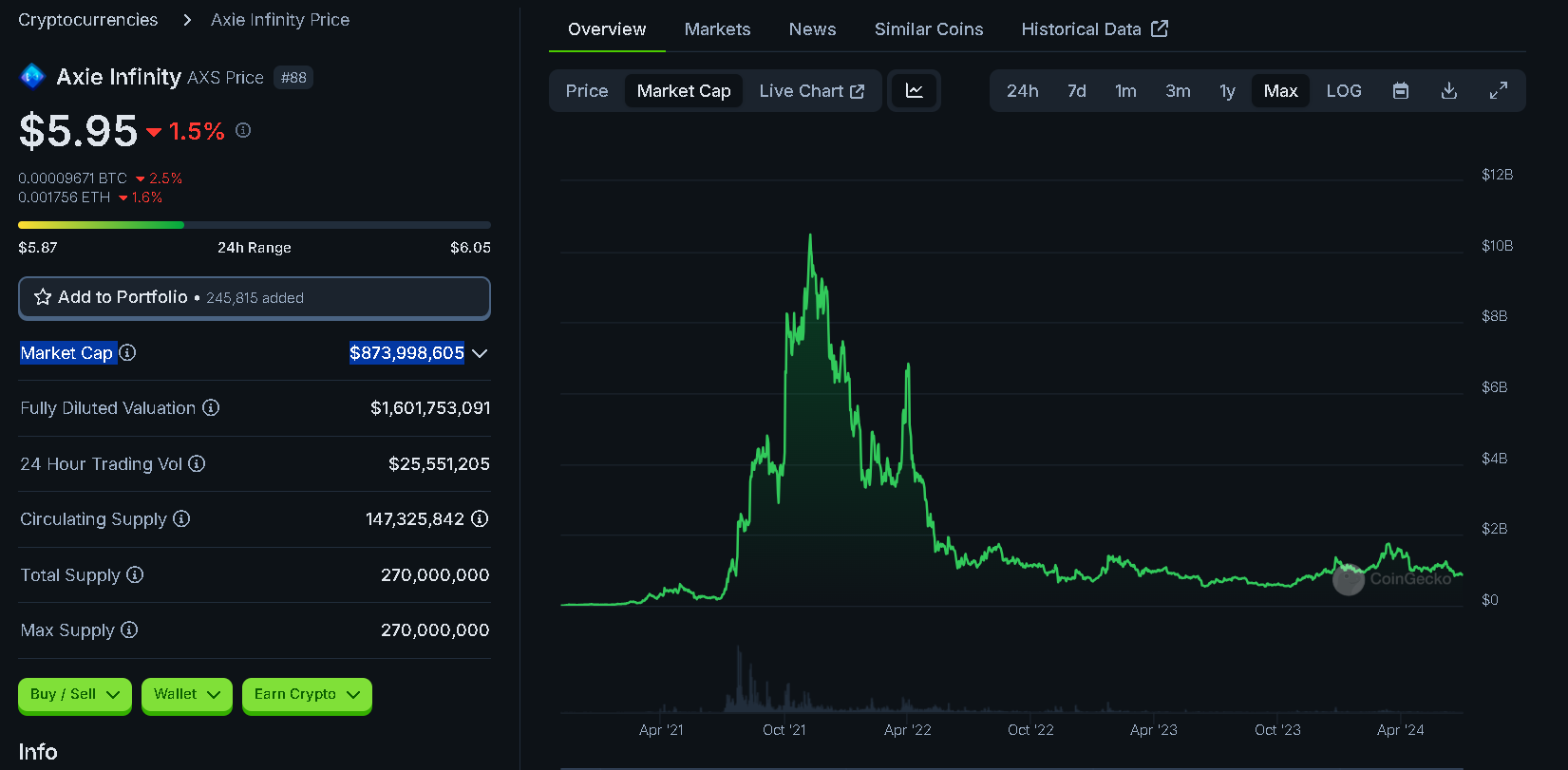Click the $10B y-axis label
This screenshot has height=770, width=1568.
1497,246
